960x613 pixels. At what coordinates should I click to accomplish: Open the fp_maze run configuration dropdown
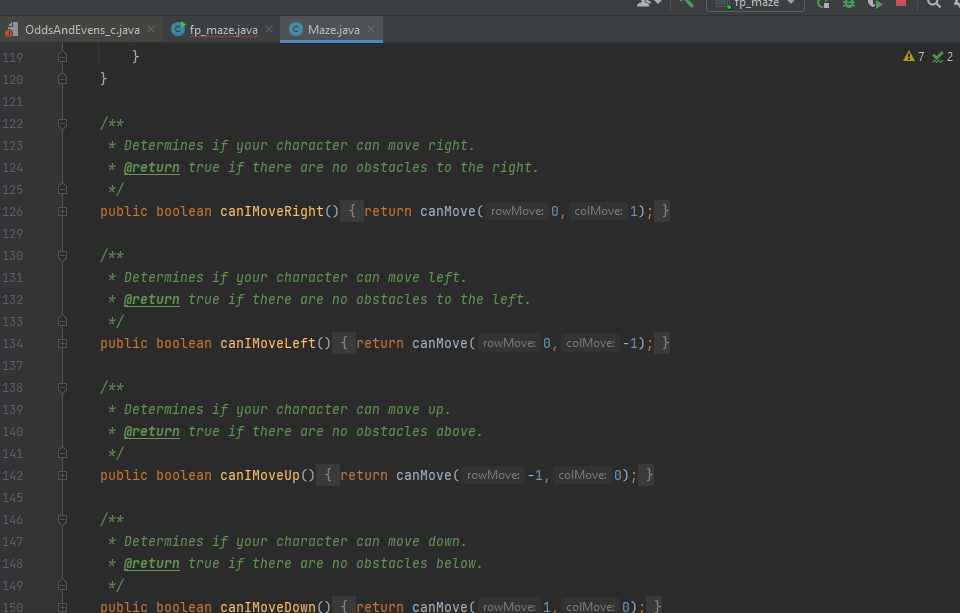pyautogui.click(x=755, y=4)
